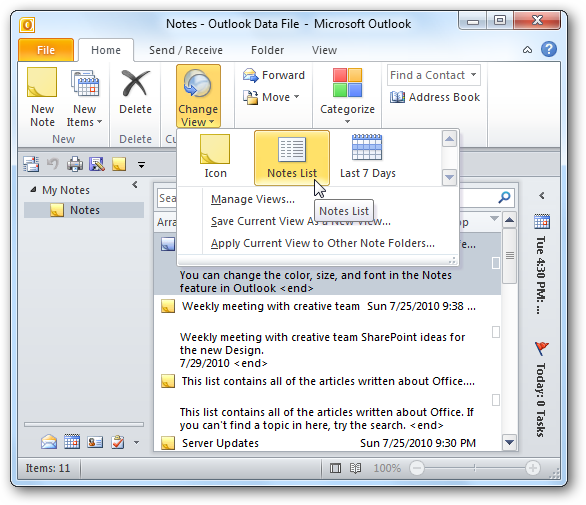Choose Save Current View As a New View

click(300, 221)
